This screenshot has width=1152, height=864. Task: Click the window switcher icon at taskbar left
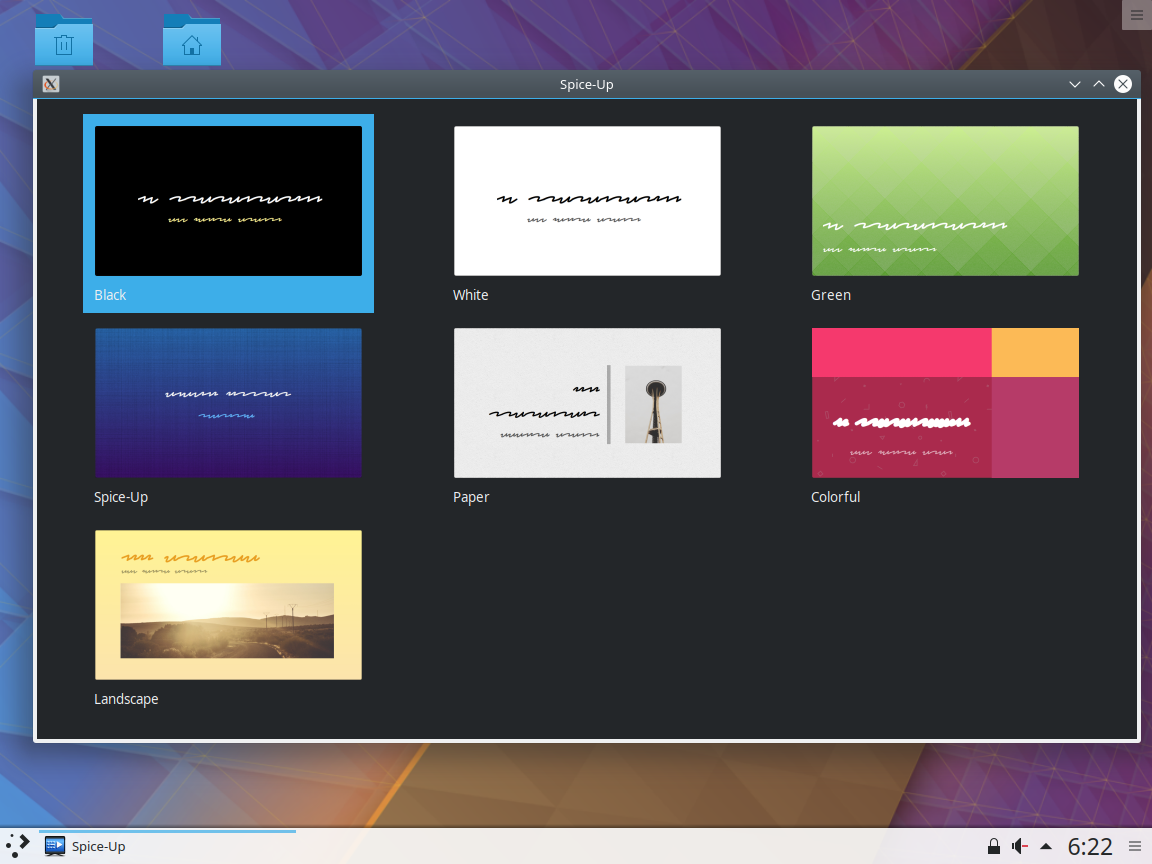(16, 846)
